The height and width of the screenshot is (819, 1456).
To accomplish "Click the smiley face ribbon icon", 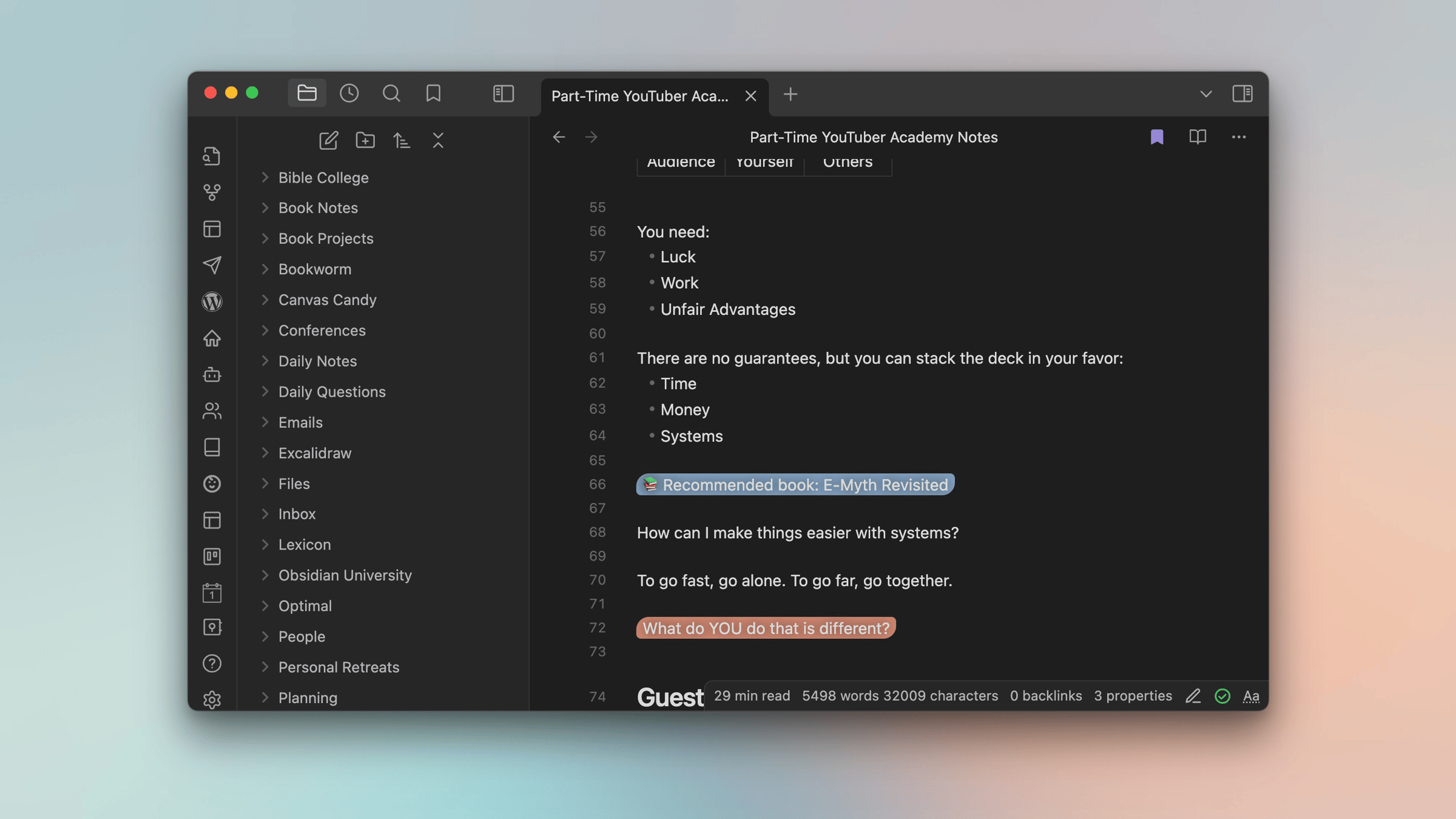I will [212, 484].
